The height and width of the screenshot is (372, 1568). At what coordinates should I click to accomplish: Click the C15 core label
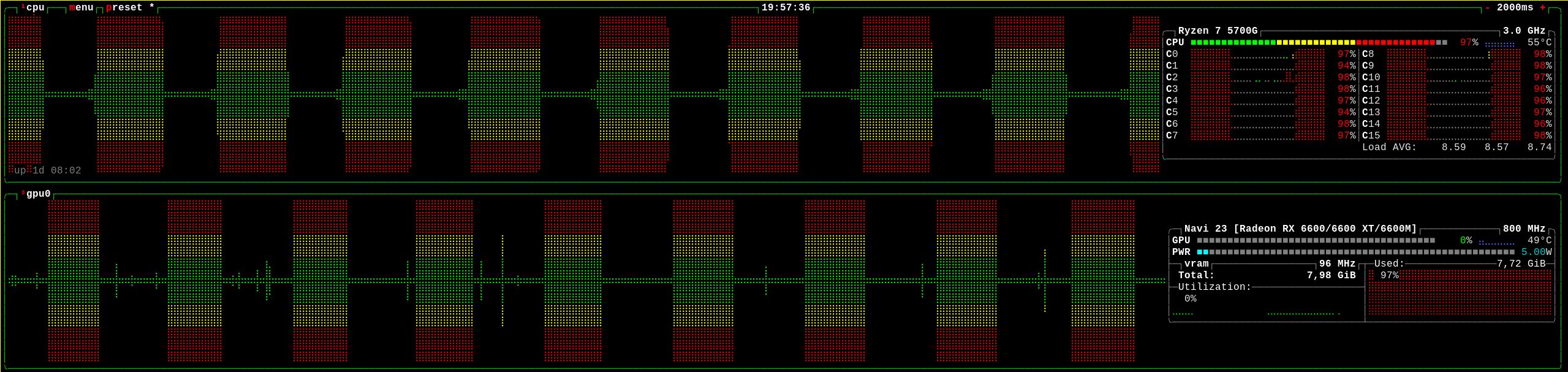click(x=1371, y=135)
